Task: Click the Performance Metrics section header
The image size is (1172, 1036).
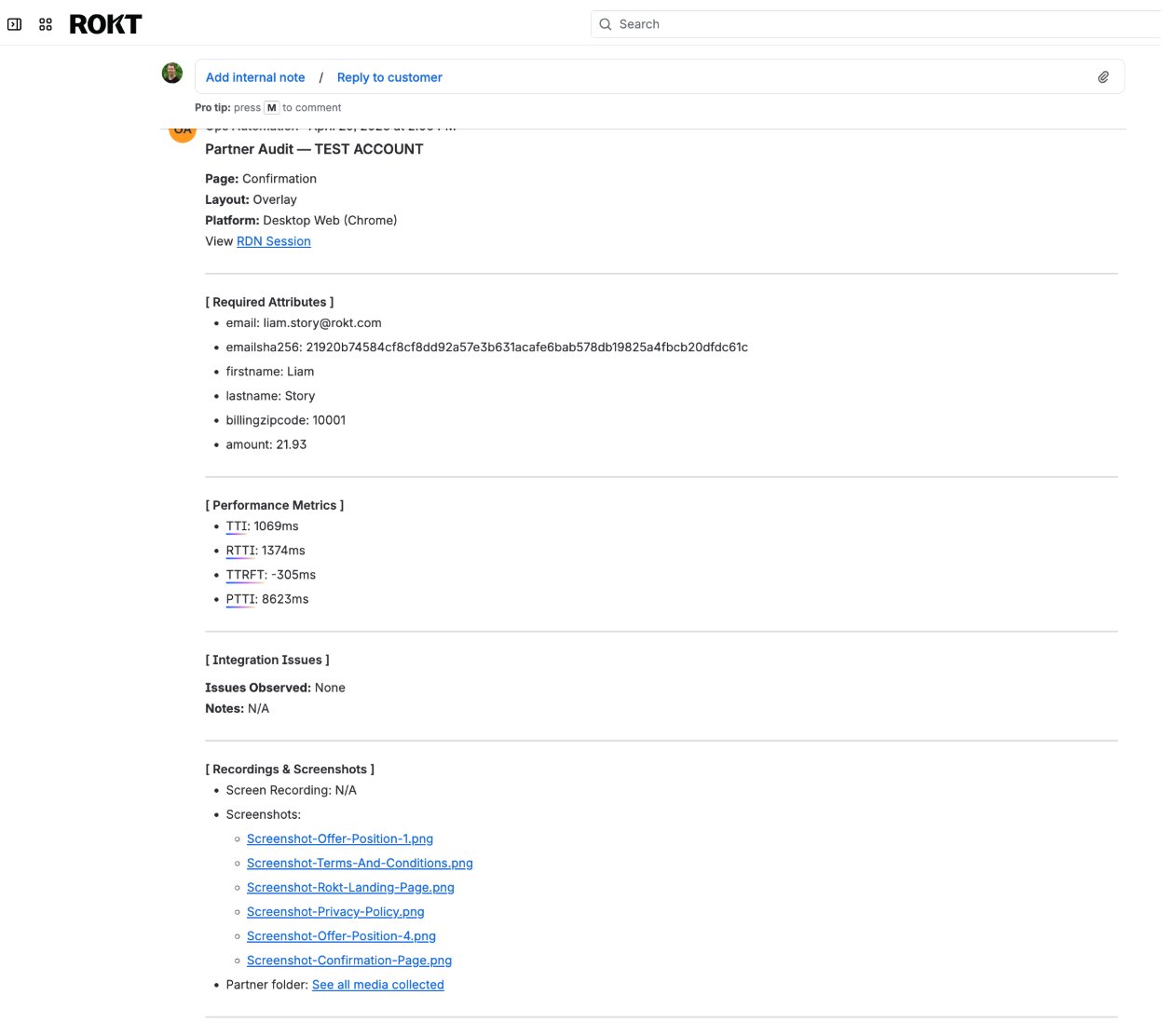Action: (x=275, y=505)
